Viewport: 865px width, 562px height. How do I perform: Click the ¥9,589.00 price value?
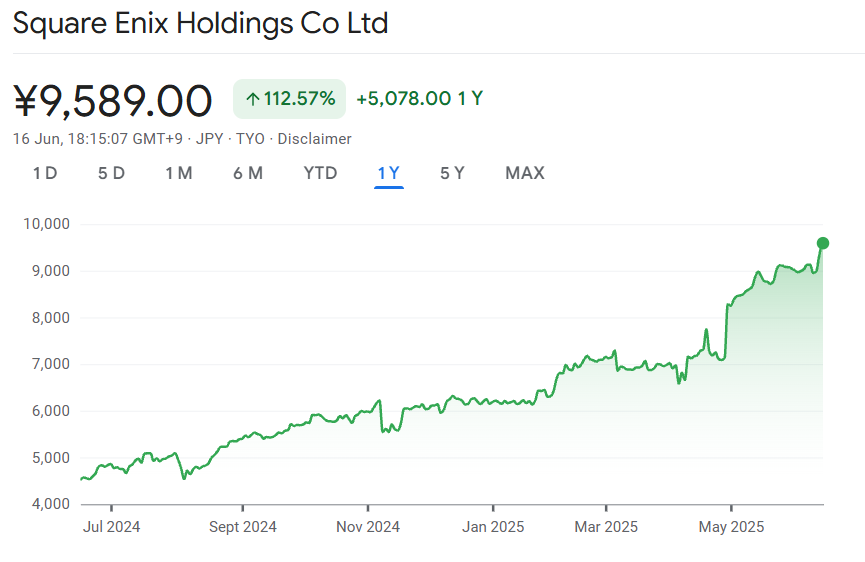click(113, 101)
